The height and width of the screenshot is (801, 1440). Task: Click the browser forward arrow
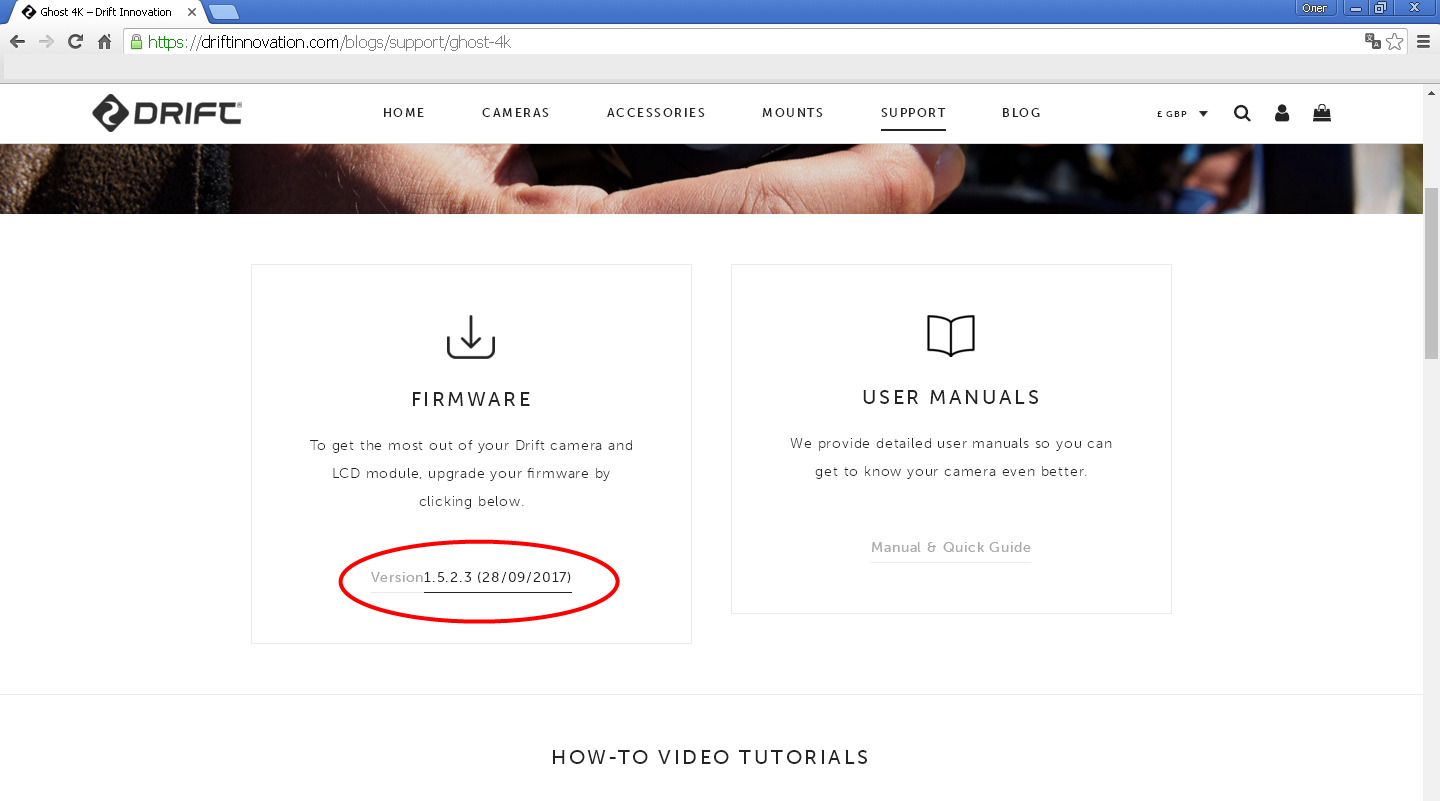tap(46, 42)
